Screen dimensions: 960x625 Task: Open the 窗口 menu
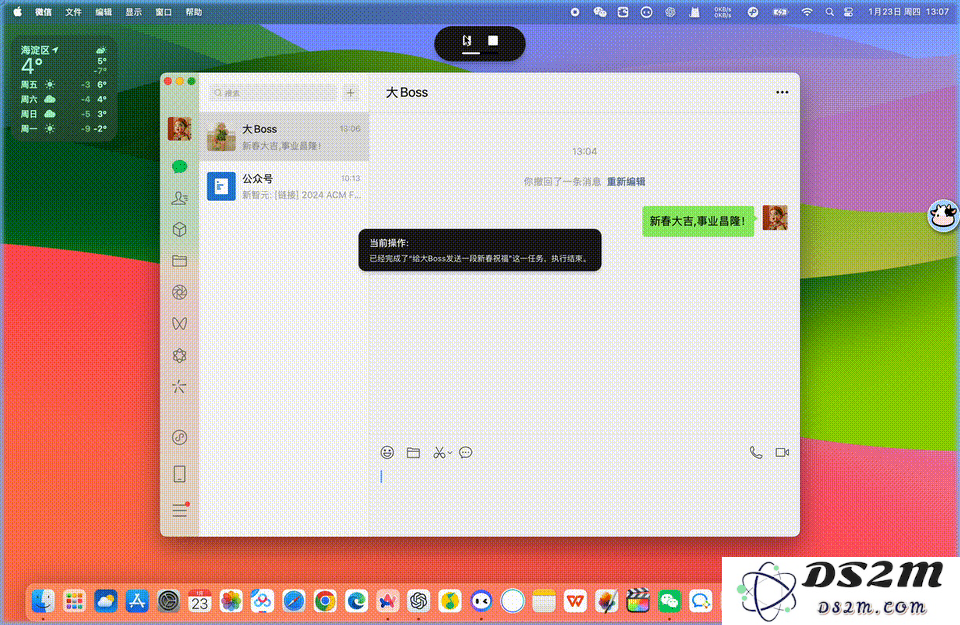click(163, 12)
